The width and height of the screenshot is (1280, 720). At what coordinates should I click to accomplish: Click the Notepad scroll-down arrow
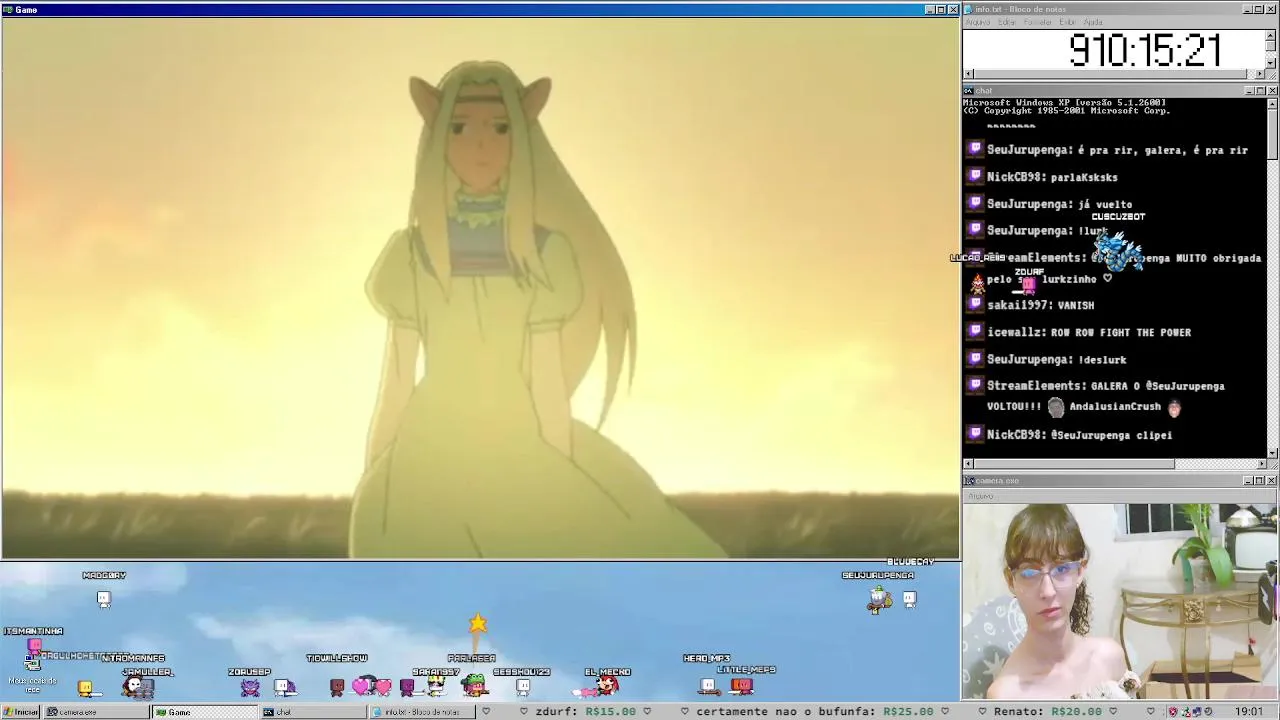tap(1271, 63)
